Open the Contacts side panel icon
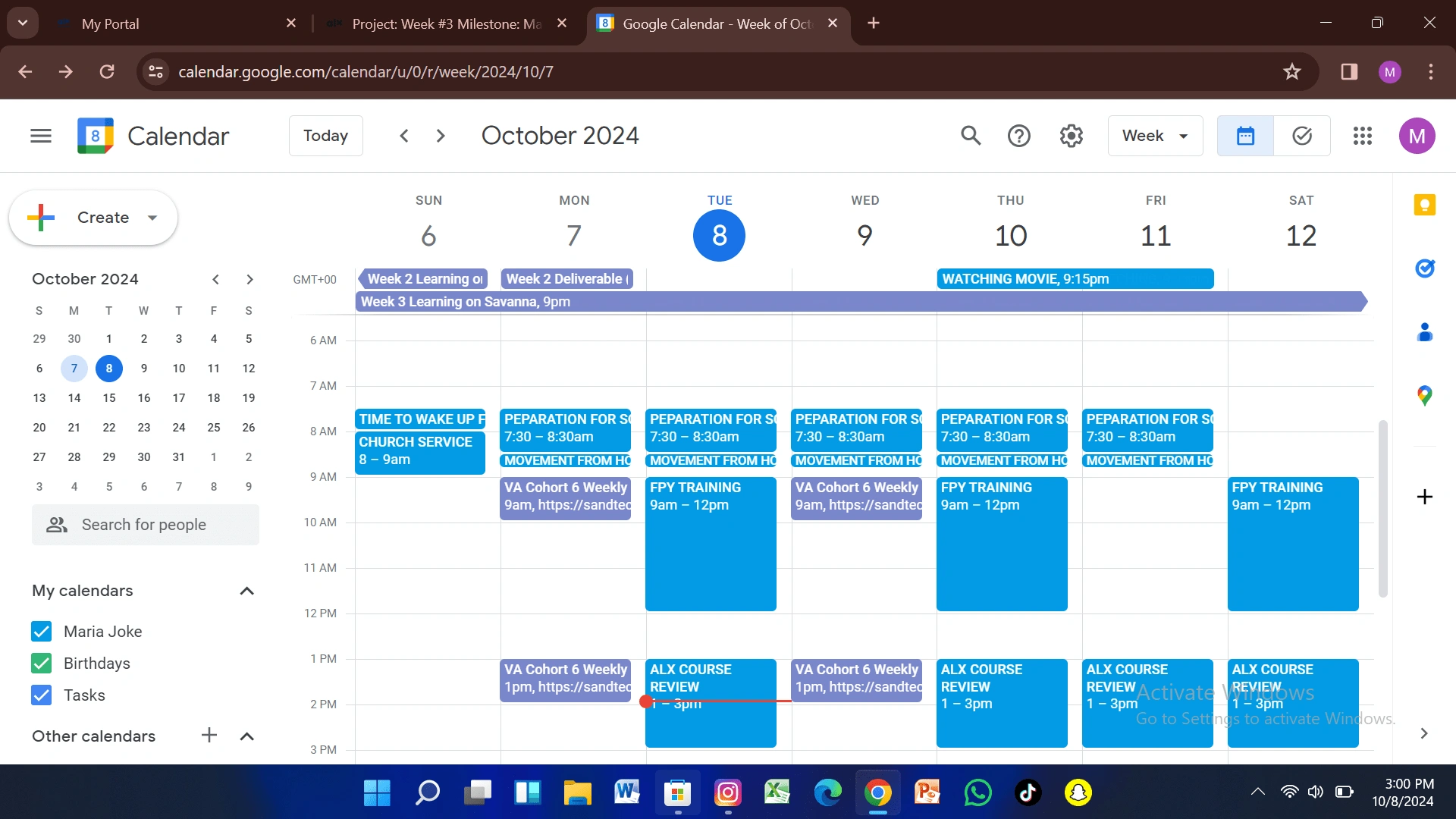The height and width of the screenshot is (819, 1456). click(1424, 332)
